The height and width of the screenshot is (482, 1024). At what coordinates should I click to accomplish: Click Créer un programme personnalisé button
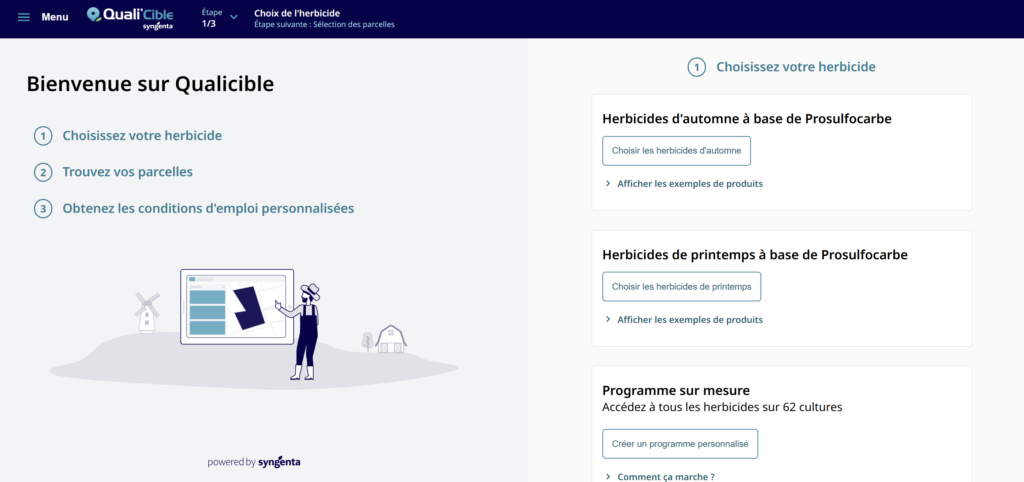[679, 443]
